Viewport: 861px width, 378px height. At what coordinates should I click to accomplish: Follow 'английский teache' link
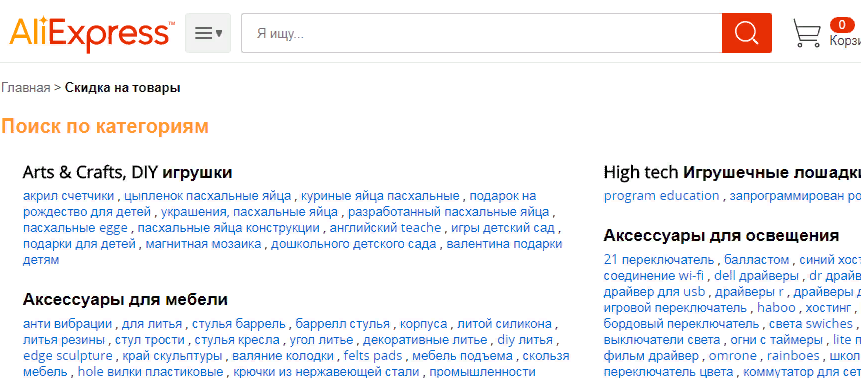(x=385, y=227)
